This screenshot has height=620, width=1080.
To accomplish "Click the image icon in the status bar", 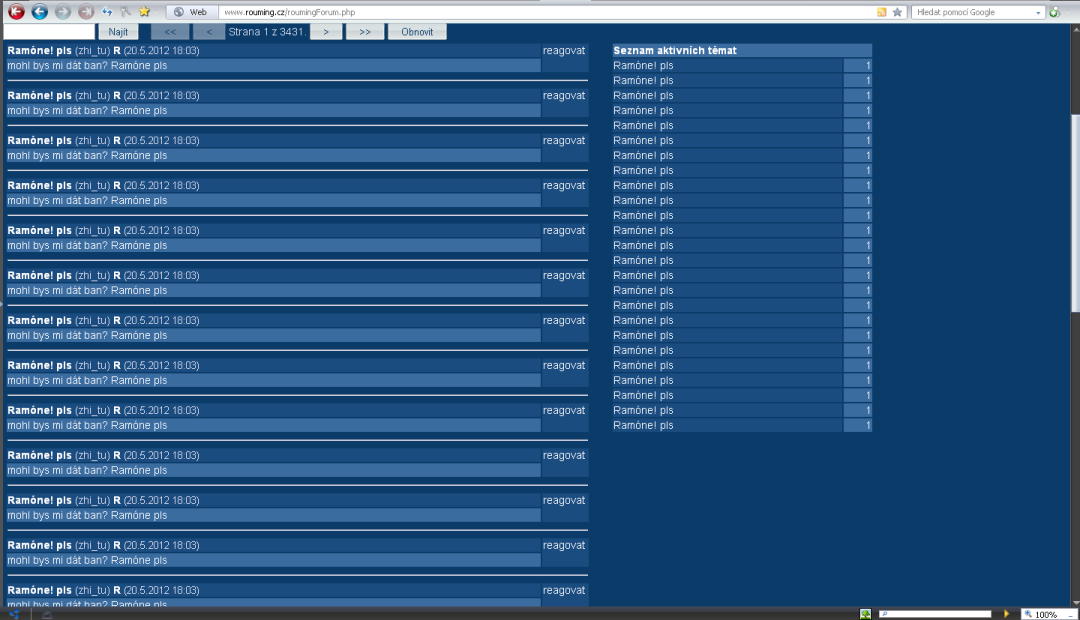I will [865, 614].
